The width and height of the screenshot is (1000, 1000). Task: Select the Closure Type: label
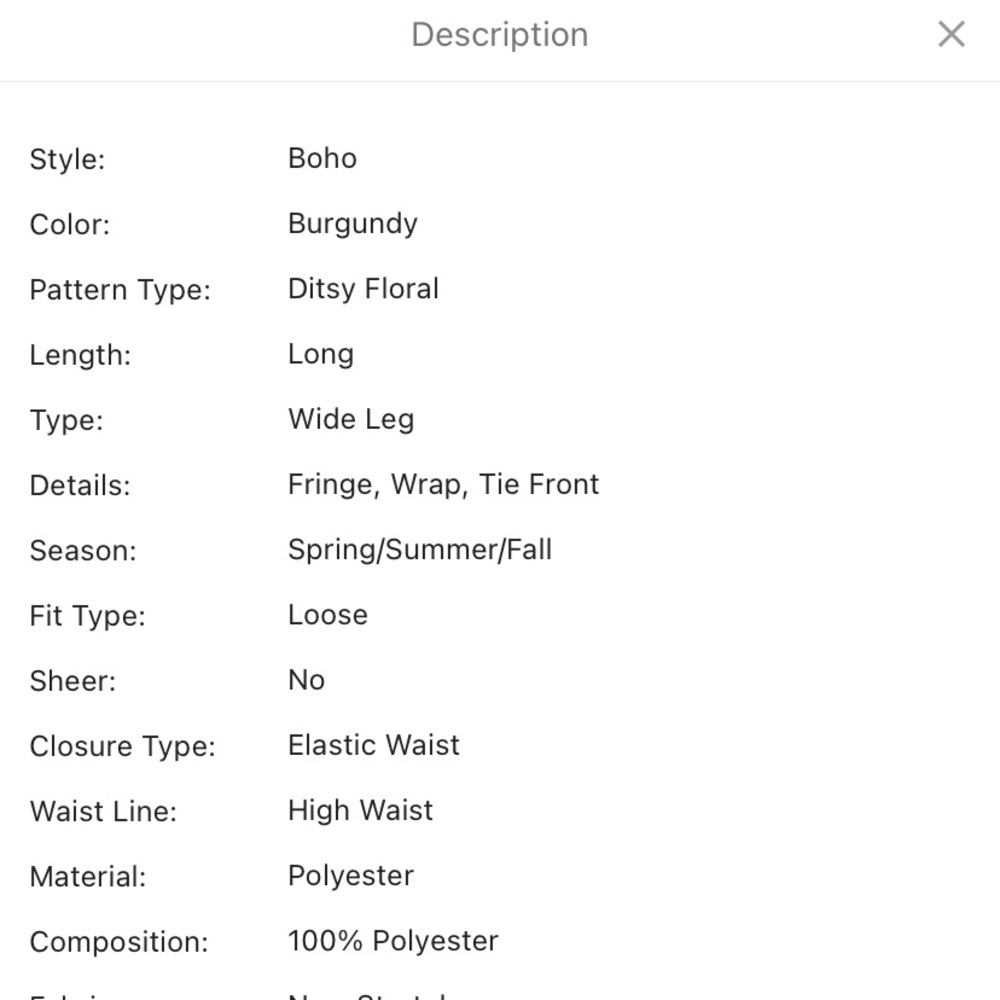tap(122, 747)
